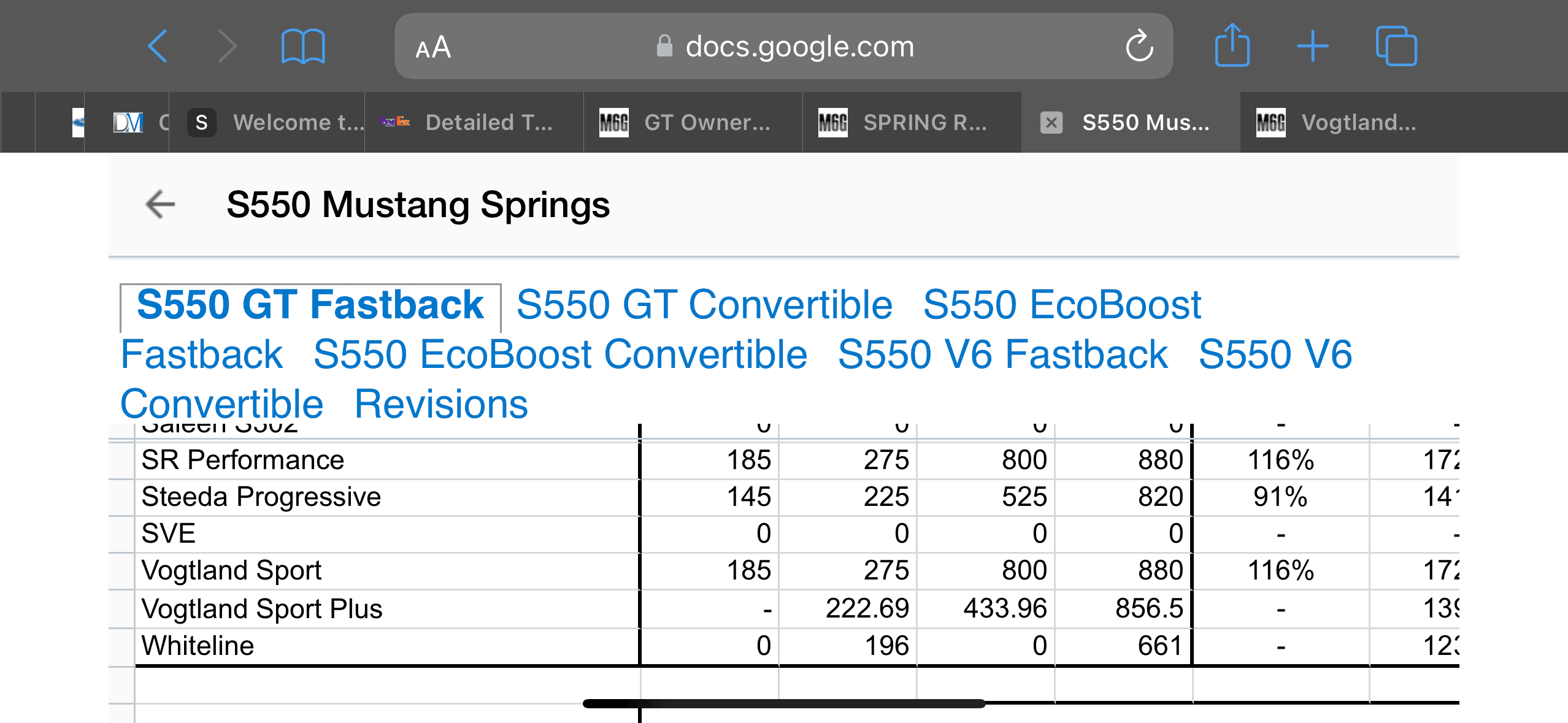Open the S550 EcoBoost Convertible sheet
1568x723 pixels.
[560, 354]
